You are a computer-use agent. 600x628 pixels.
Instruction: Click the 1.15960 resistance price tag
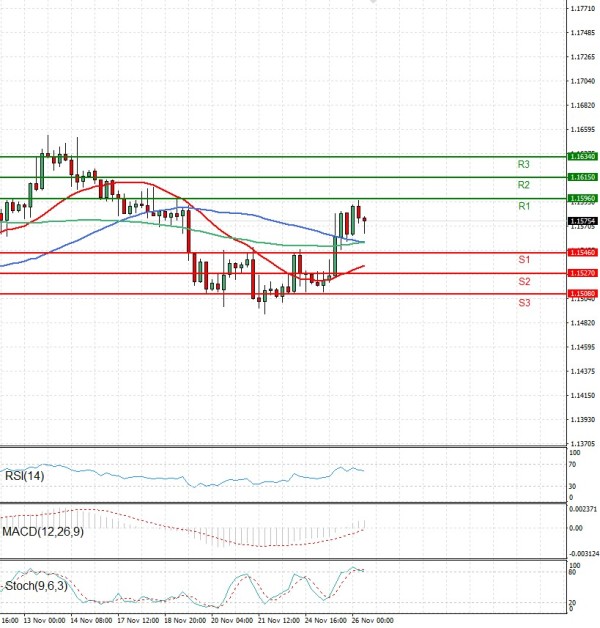coord(582,199)
